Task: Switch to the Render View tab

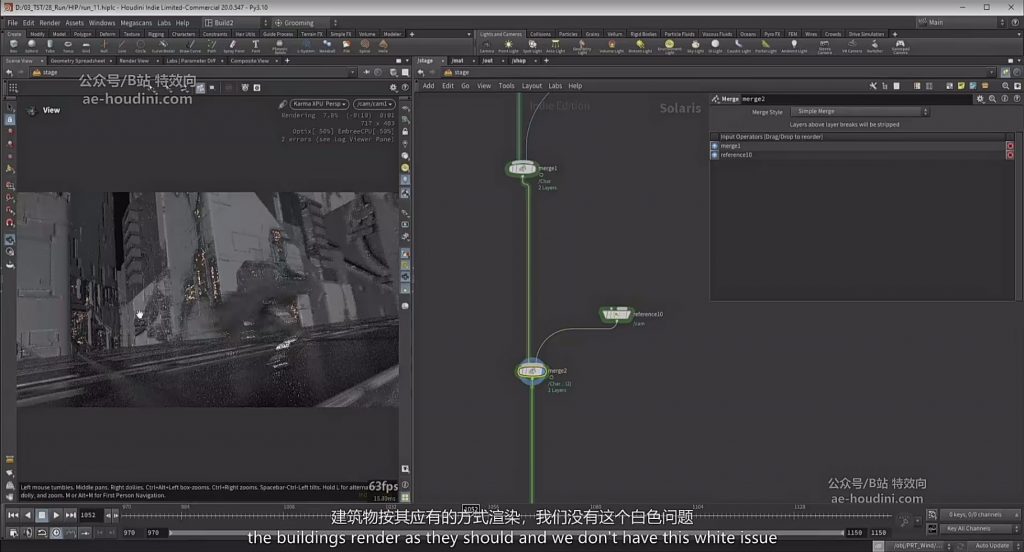Action: tap(134, 61)
